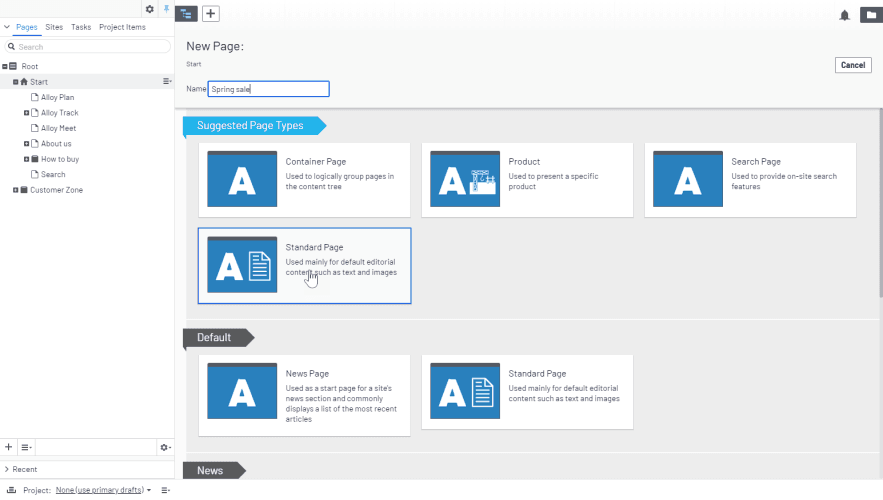Open the bottom-right gear menu of the tree pane

164,447
